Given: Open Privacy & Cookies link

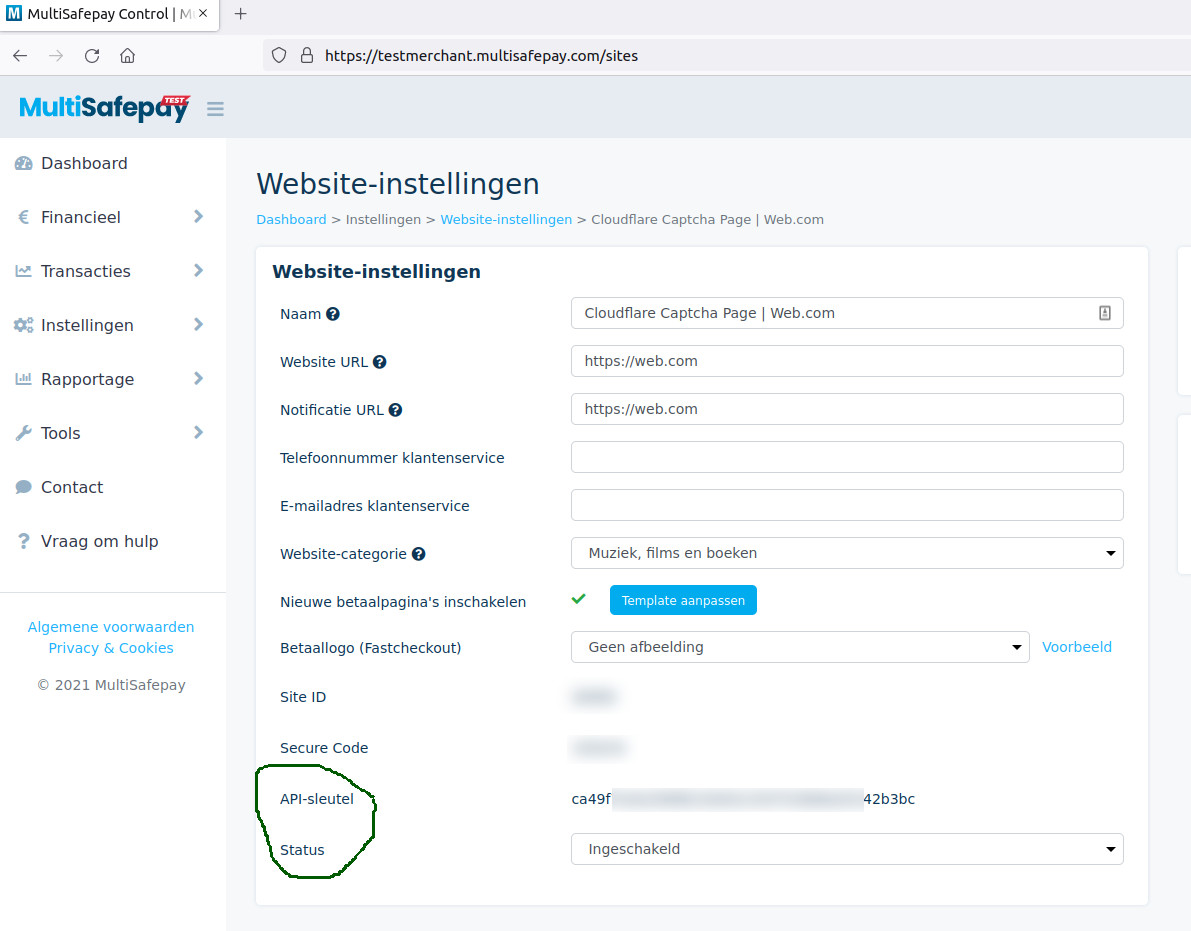Looking at the screenshot, I should point(111,648).
